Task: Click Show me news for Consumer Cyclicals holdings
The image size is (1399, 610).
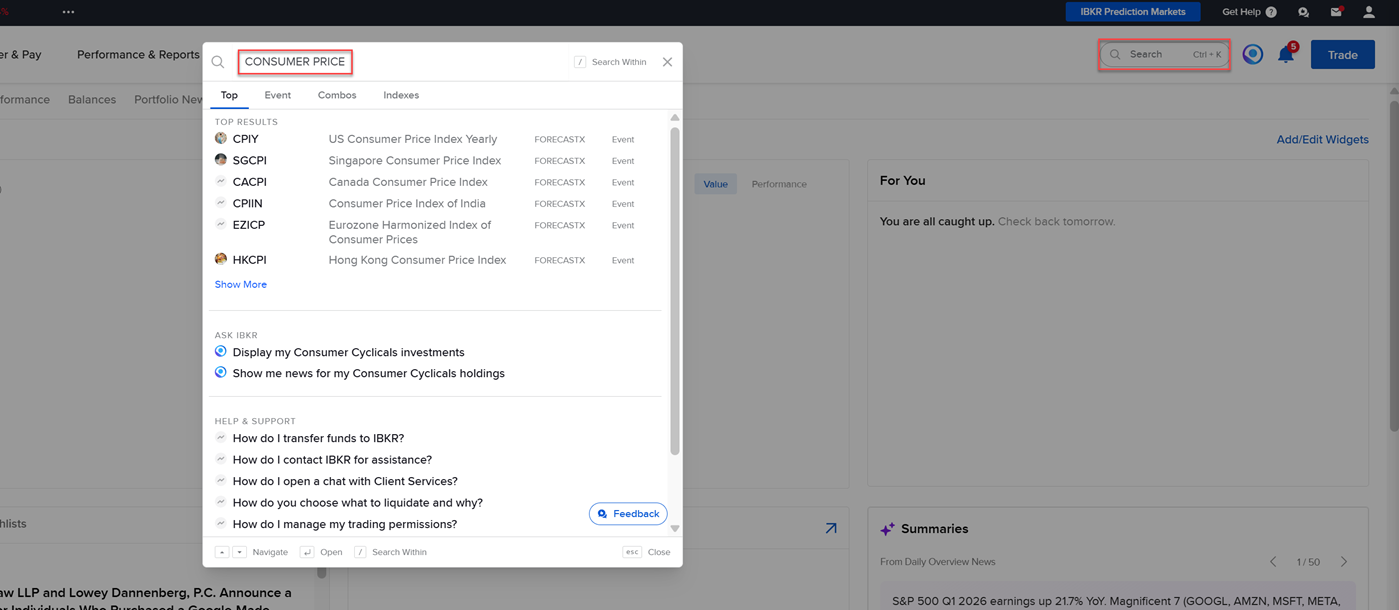Action: (x=368, y=373)
